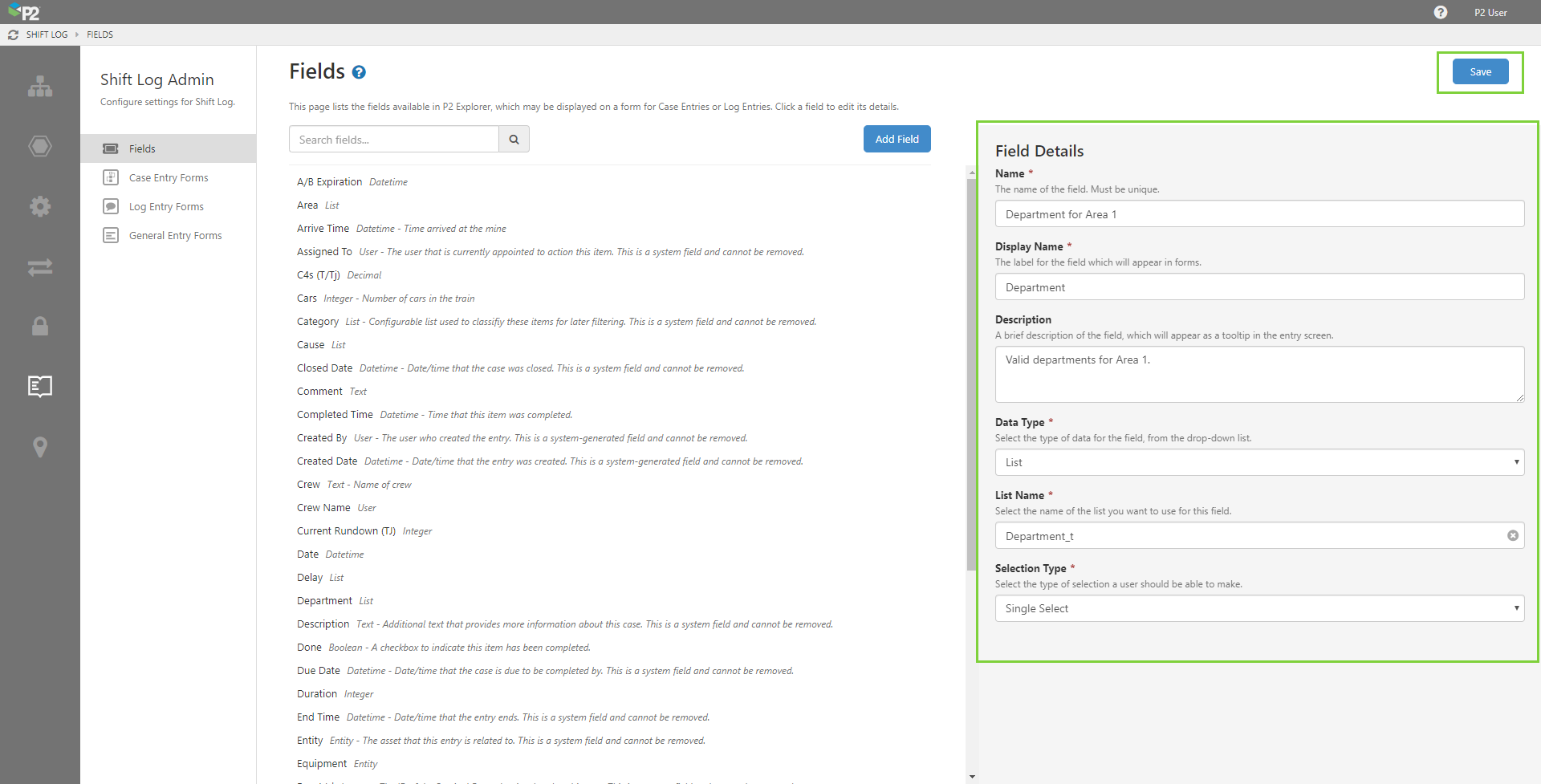Click the hexagon icon in left sidebar
1541x784 pixels.
pos(40,146)
